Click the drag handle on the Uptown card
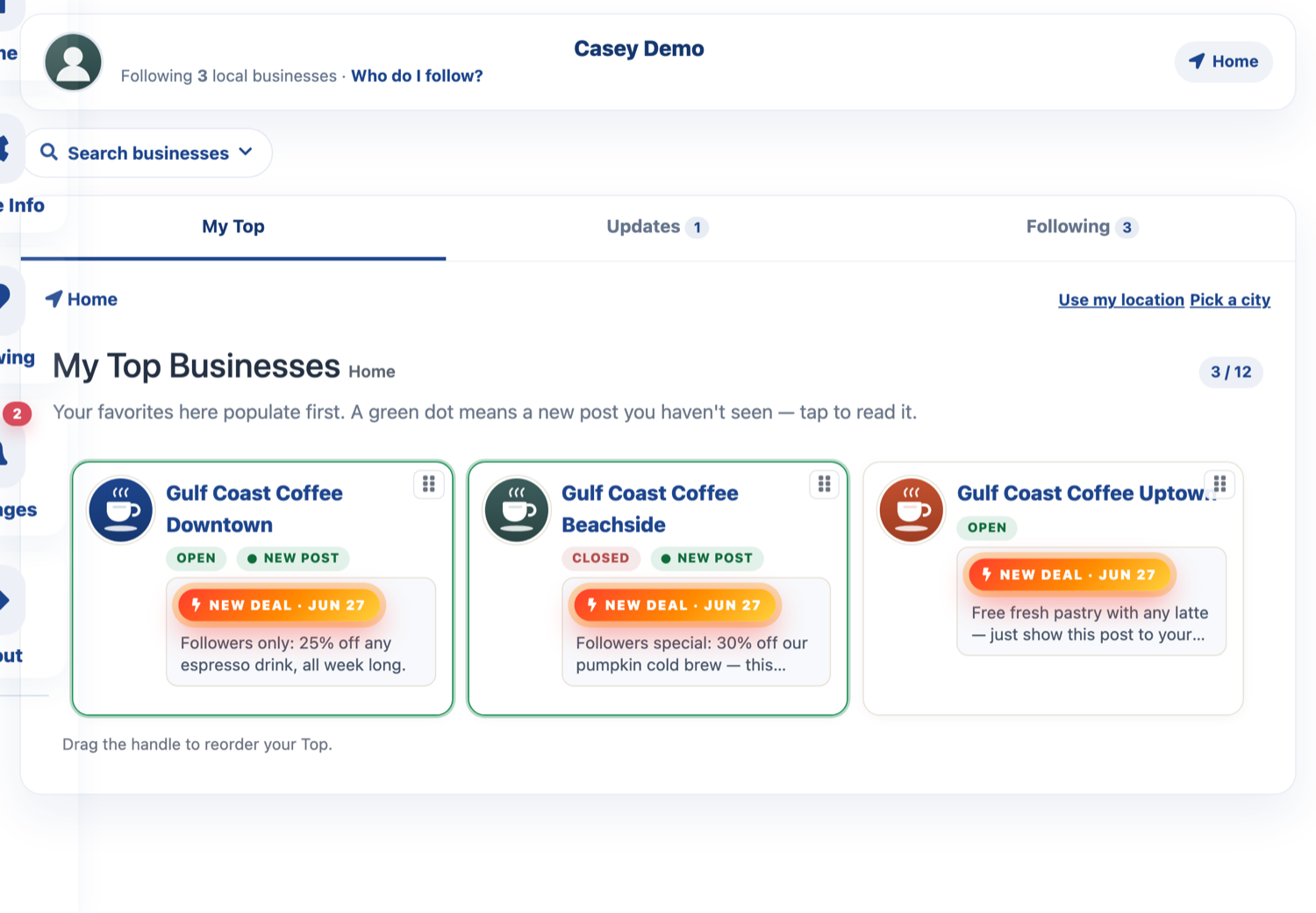Viewport: 1316px width, 913px height. tap(1220, 484)
